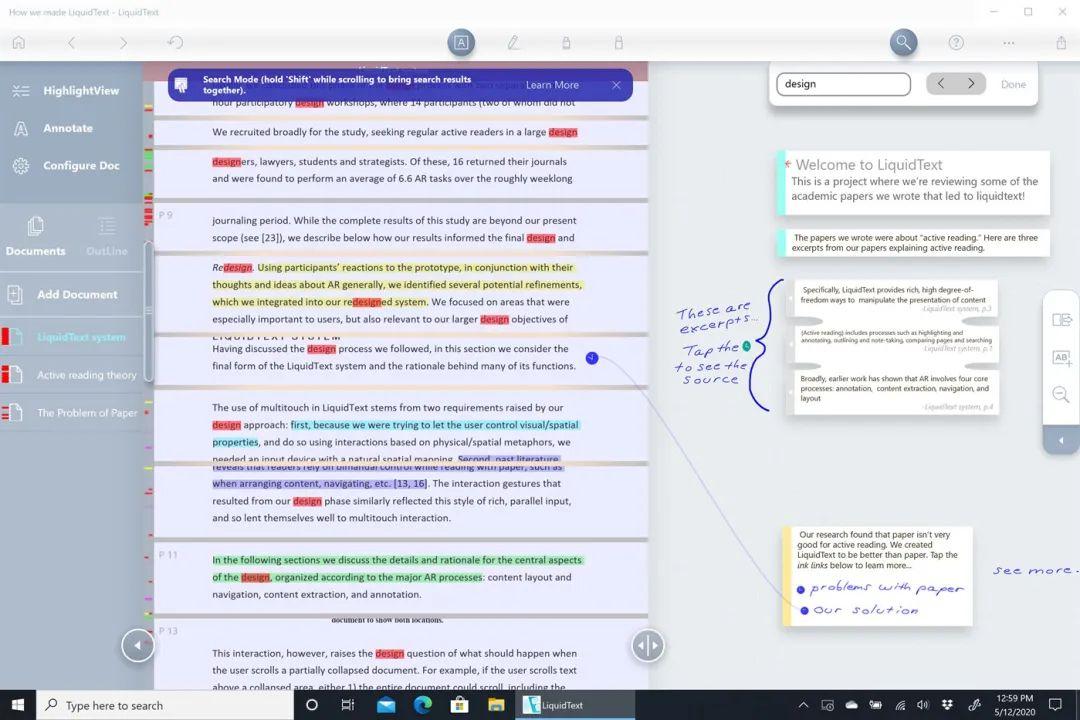Click "Learn More" in the Search Mode banner

click(x=552, y=85)
